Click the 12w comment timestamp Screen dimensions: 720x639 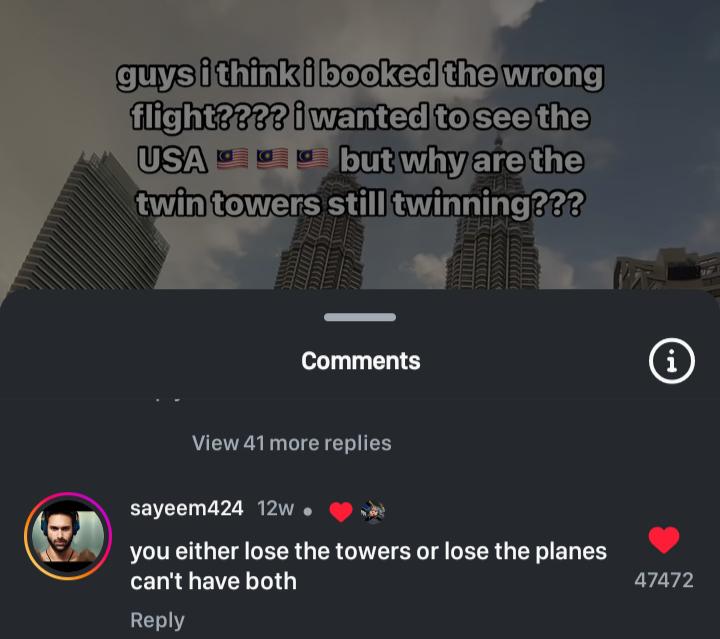tap(276, 509)
